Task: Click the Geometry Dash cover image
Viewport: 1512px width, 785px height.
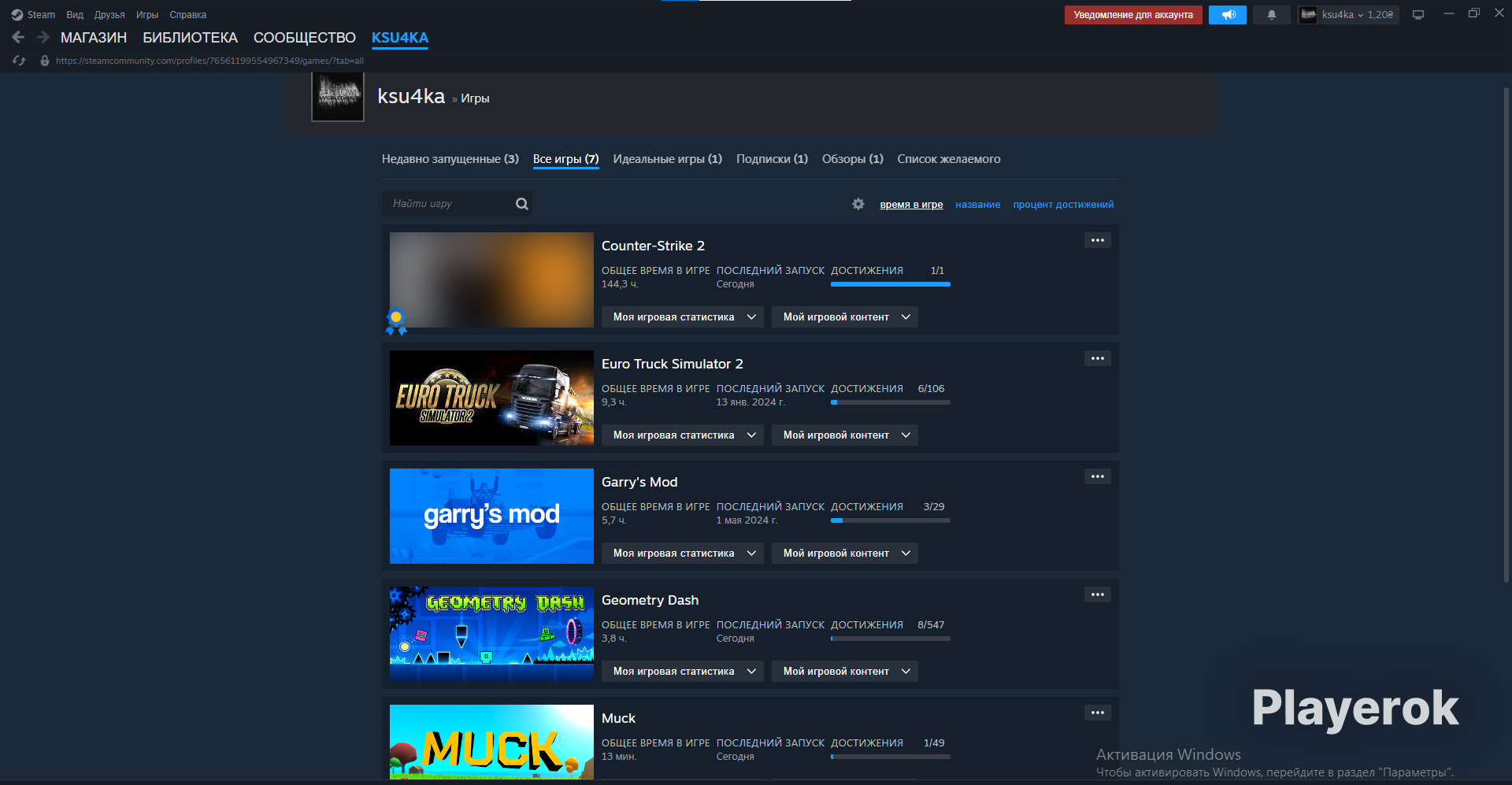Action: click(491, 634)
